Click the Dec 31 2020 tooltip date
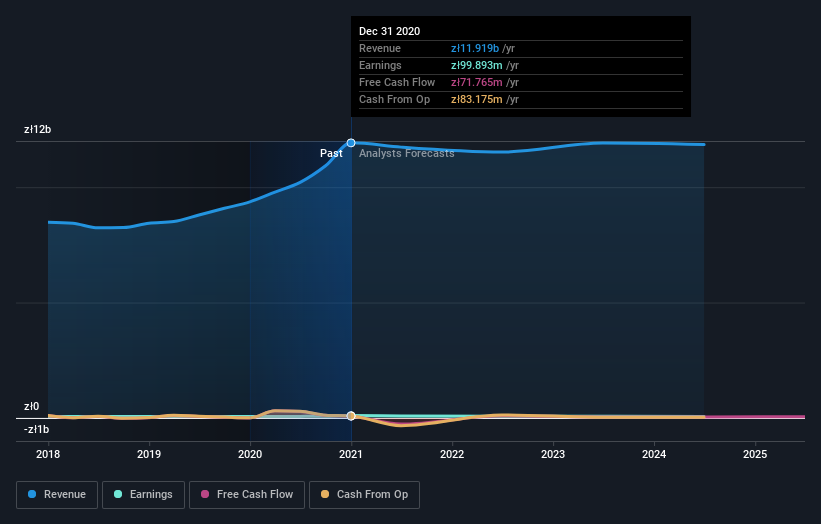Viewport: 821px width, 524px height. click(390, 31)
